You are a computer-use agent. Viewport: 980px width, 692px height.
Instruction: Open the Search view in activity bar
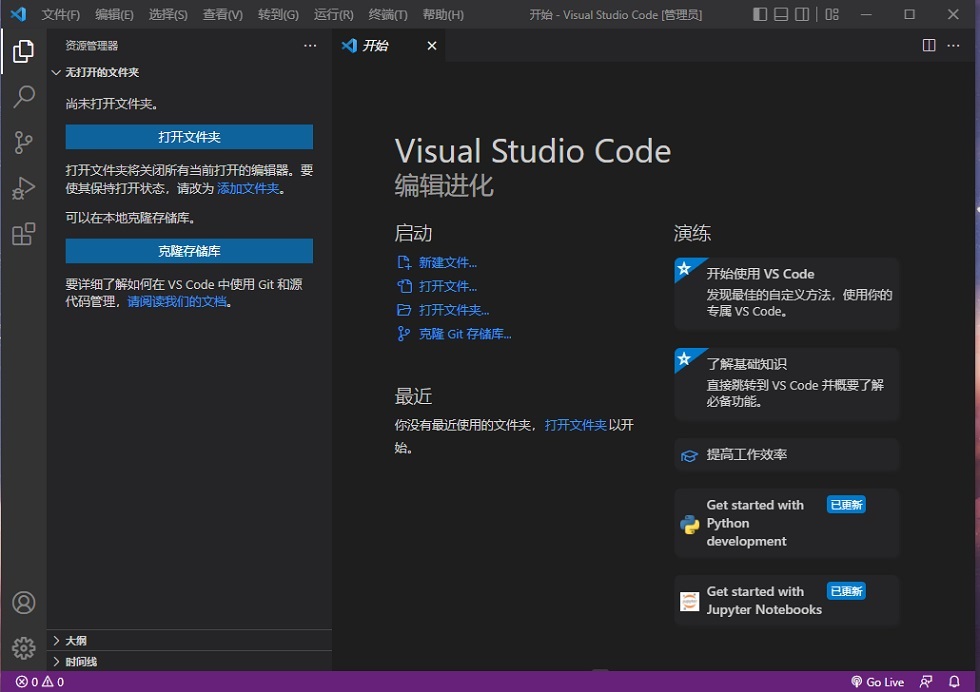(24, 96)
